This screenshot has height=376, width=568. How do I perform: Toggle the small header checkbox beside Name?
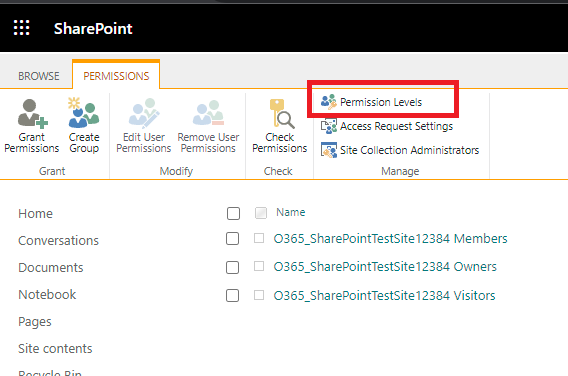261,213
